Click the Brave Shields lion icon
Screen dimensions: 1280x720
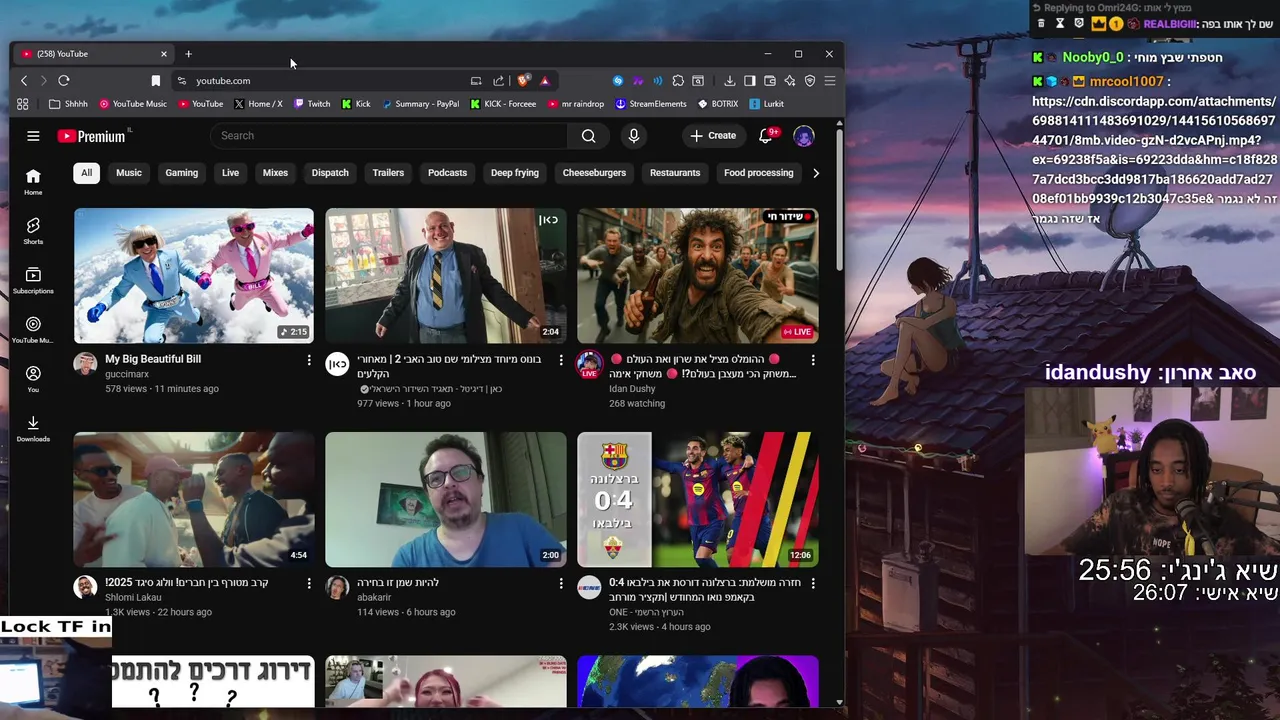[x=523, y=80]
